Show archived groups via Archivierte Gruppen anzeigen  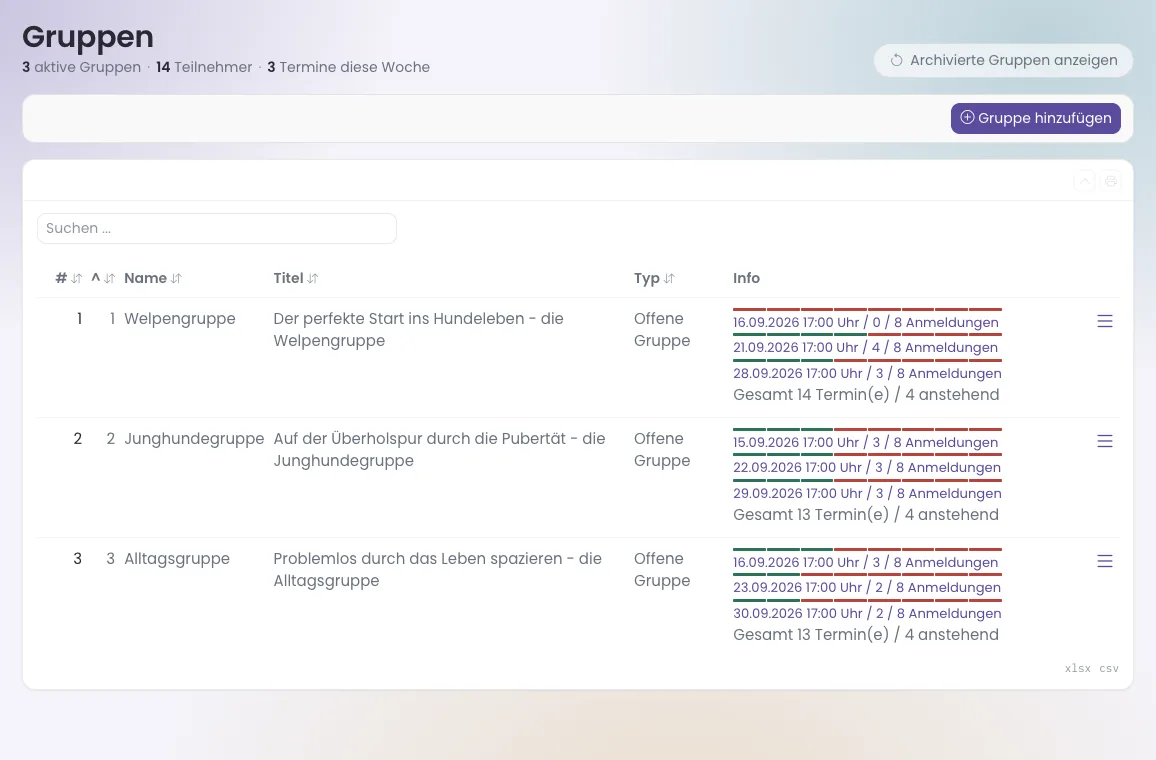point(1003,60)
